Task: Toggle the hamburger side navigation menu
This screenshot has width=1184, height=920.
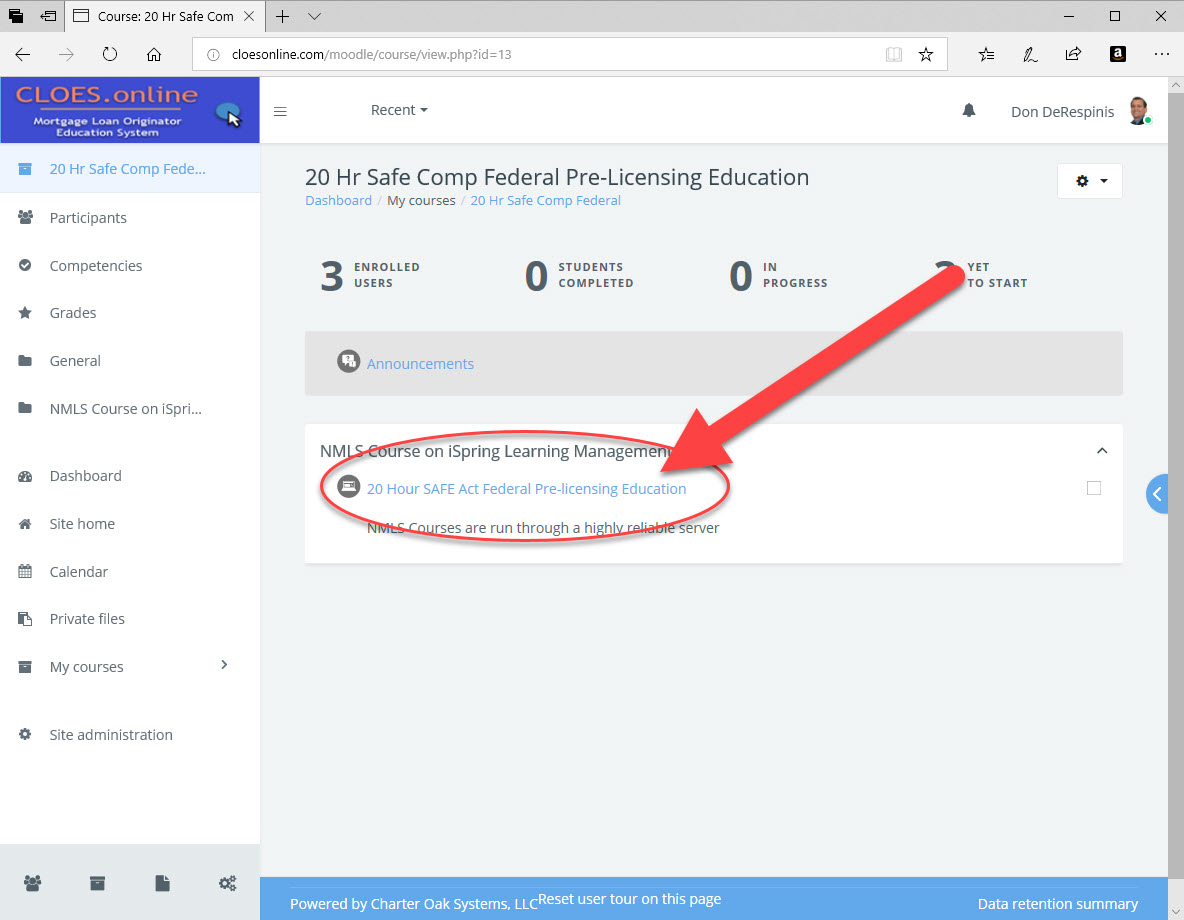Action: tap(280, 112)
